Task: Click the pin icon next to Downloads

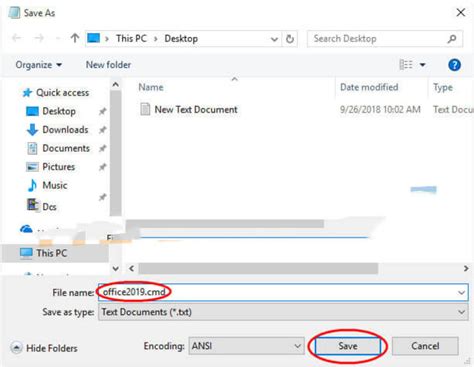Action: [102, 130]
